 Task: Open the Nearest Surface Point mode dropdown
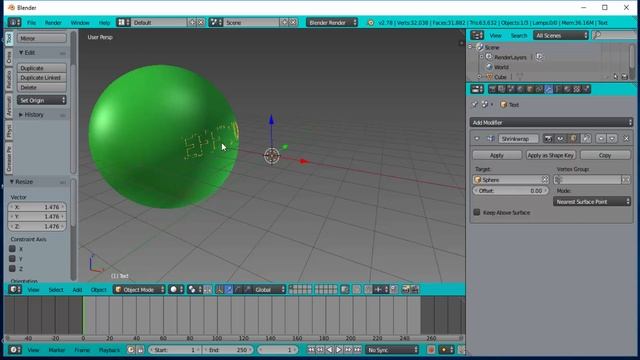pyautogui.click(x=592, y=202)
